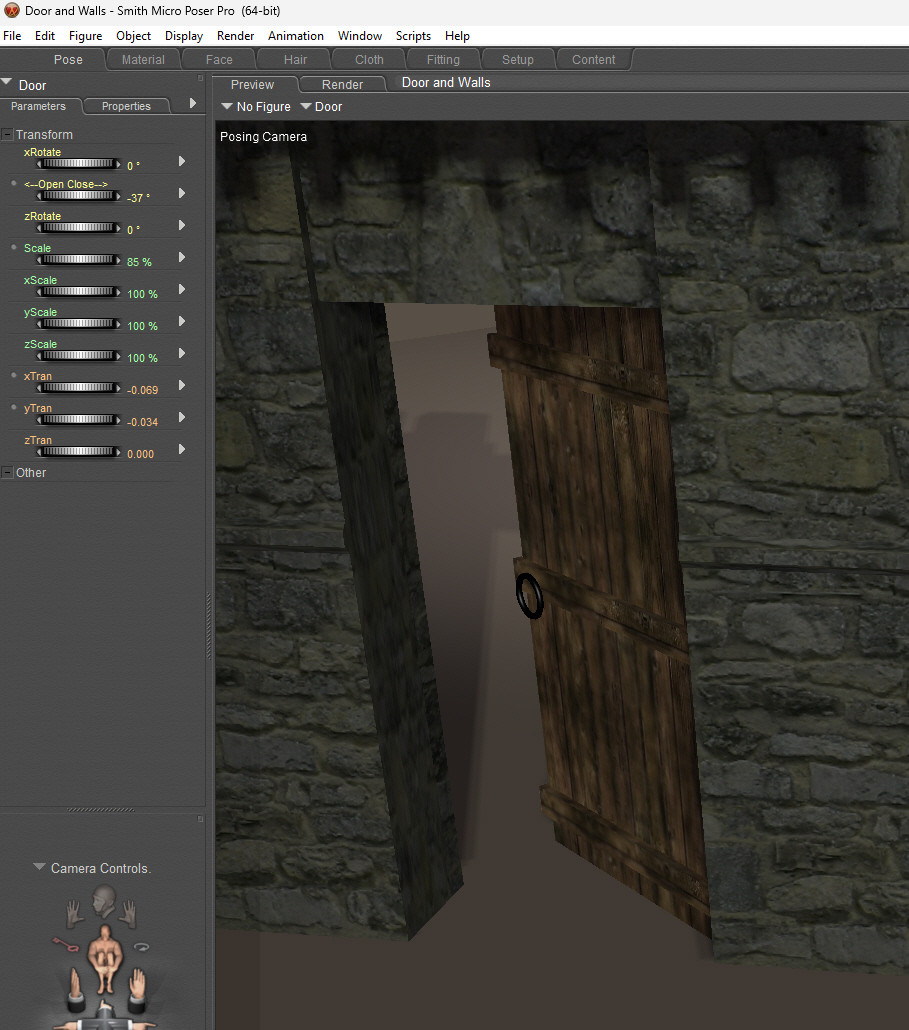Open the Scripts menu
The width and height of the screenshot is (909, 1030).
(413, 35)
